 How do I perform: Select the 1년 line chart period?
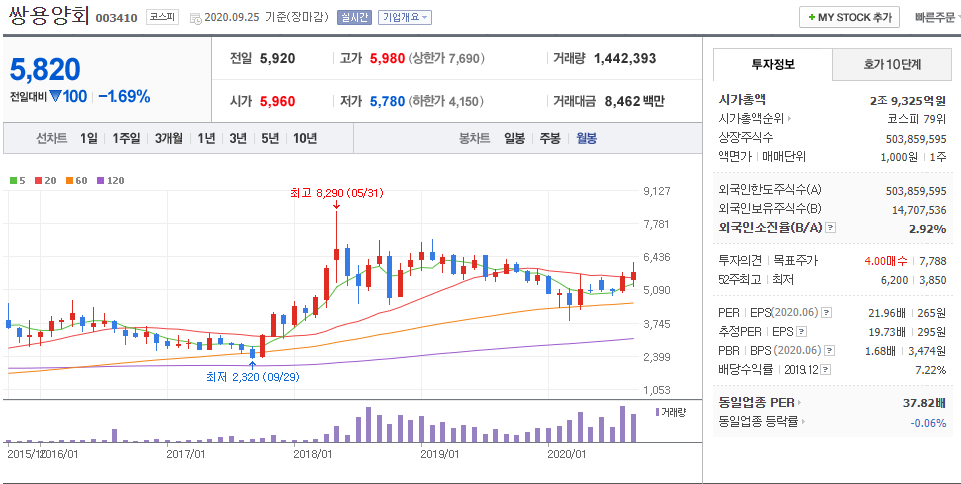(206, 138)
